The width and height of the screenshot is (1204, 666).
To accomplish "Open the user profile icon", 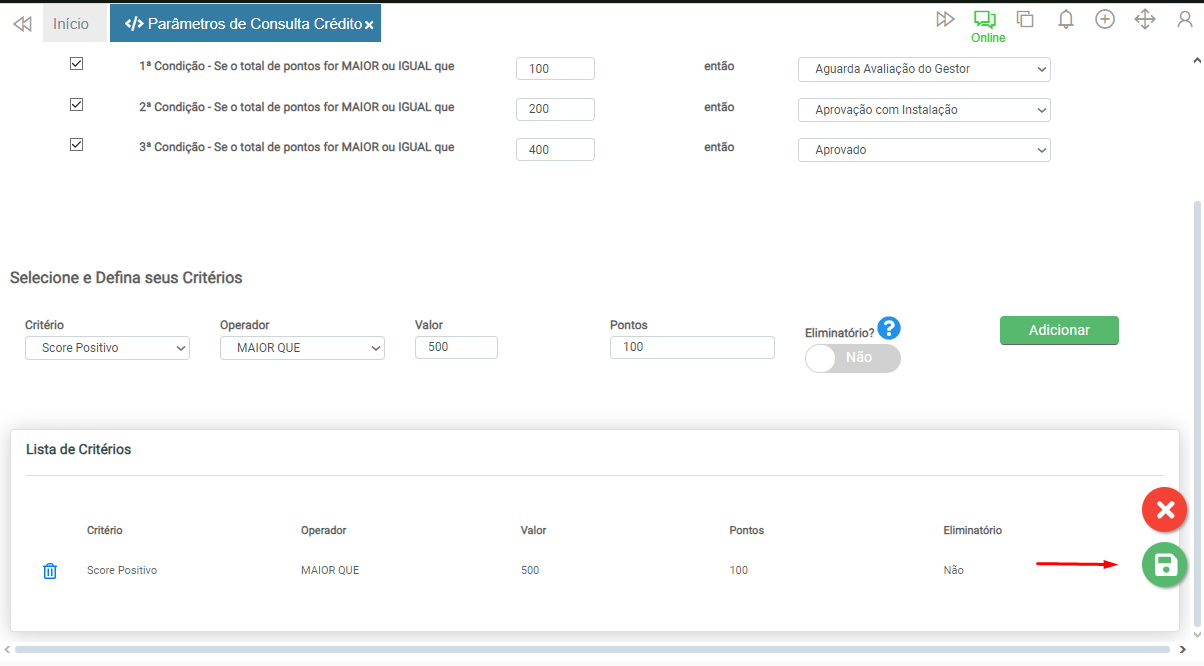I will (1185, 19).
